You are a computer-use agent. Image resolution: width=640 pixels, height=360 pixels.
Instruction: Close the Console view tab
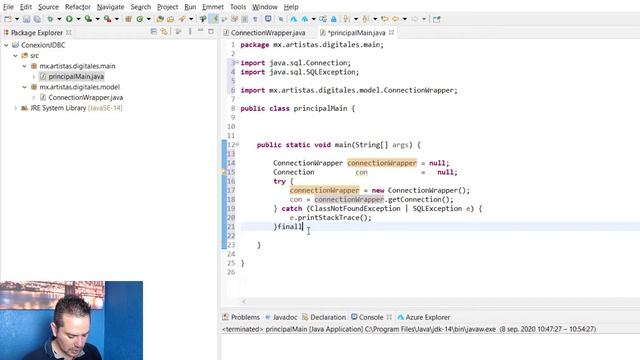389,317
